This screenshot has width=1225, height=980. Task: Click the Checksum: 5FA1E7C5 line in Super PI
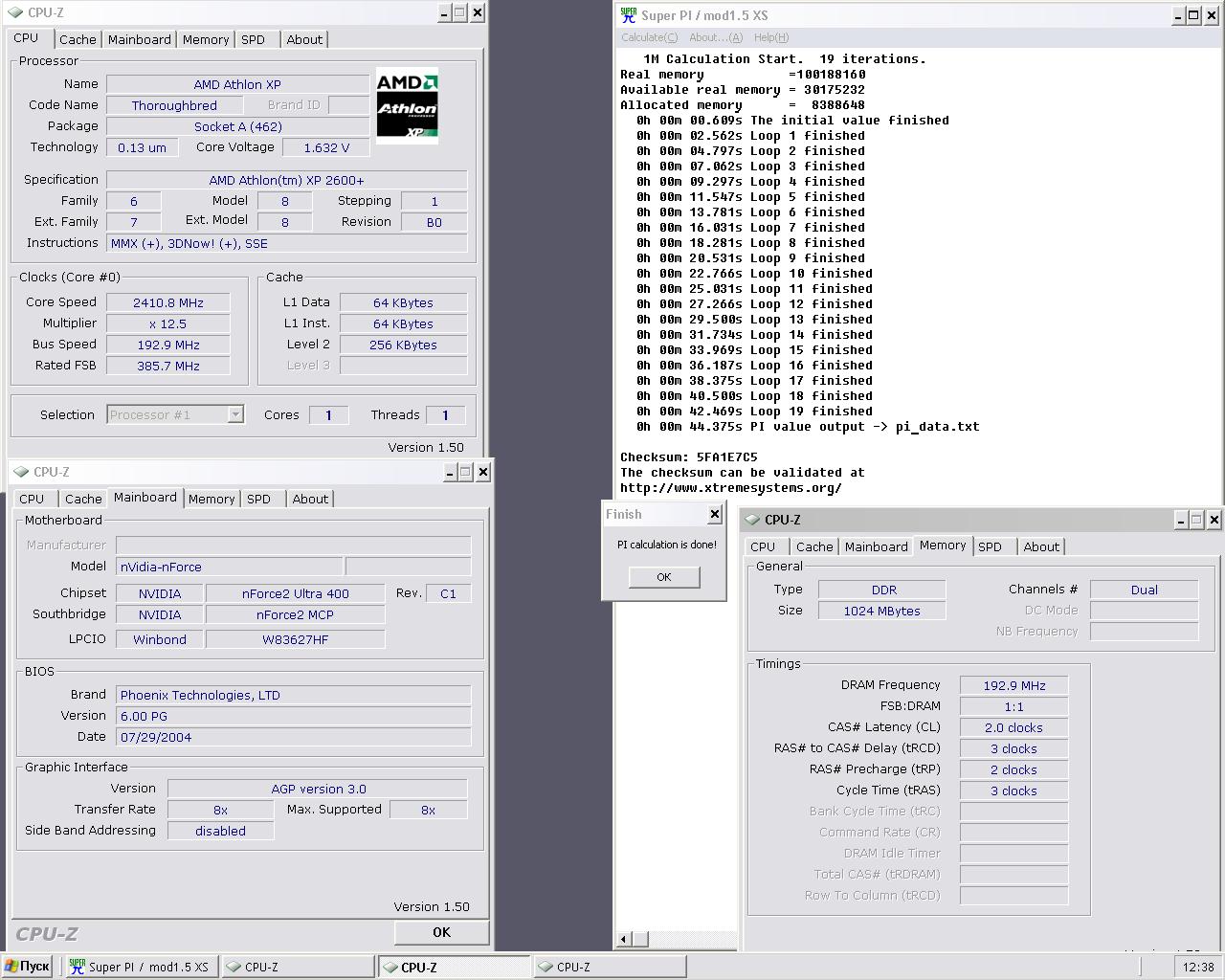tap(689, 457)
